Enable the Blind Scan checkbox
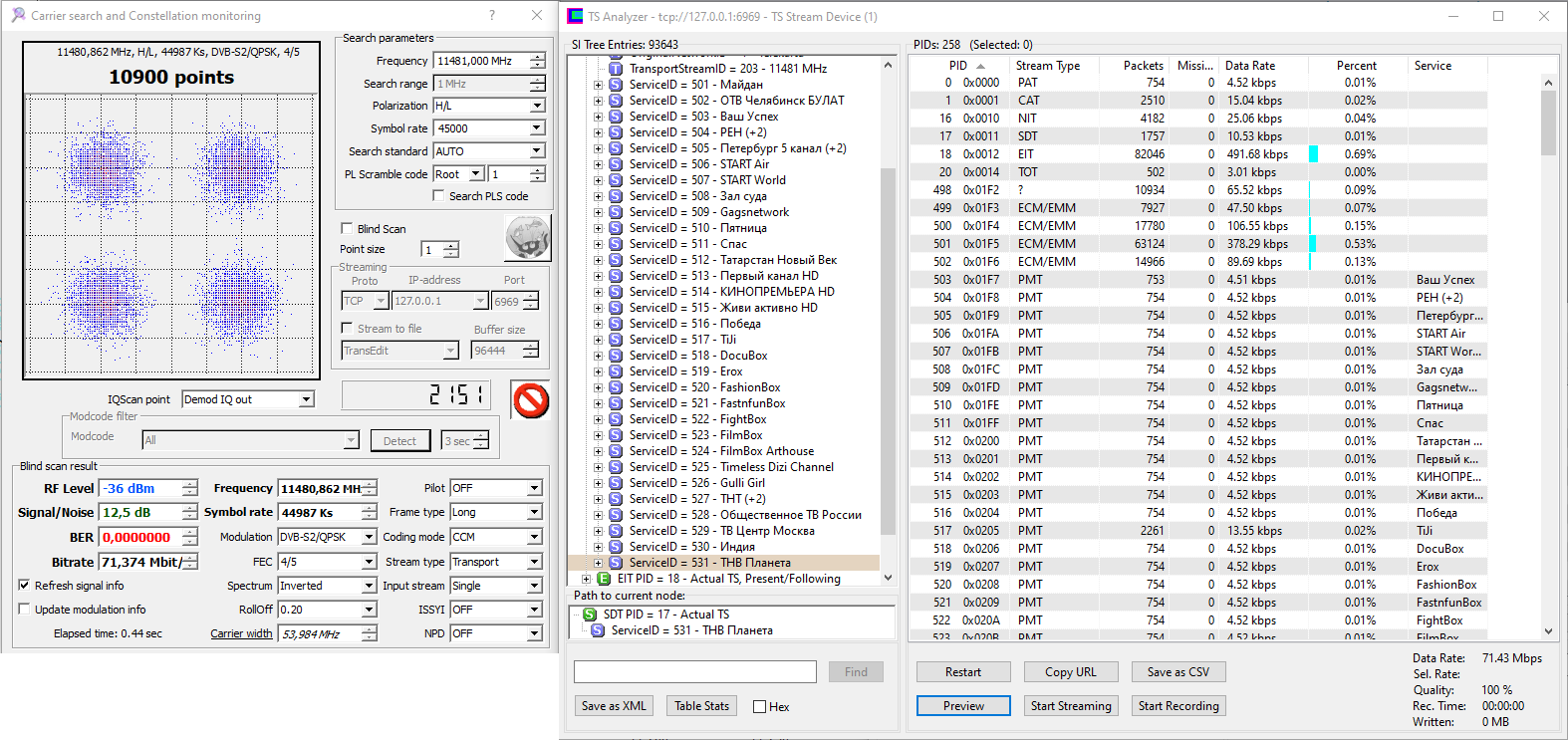This screenshot has width=1568, height=740. point(347,228)
